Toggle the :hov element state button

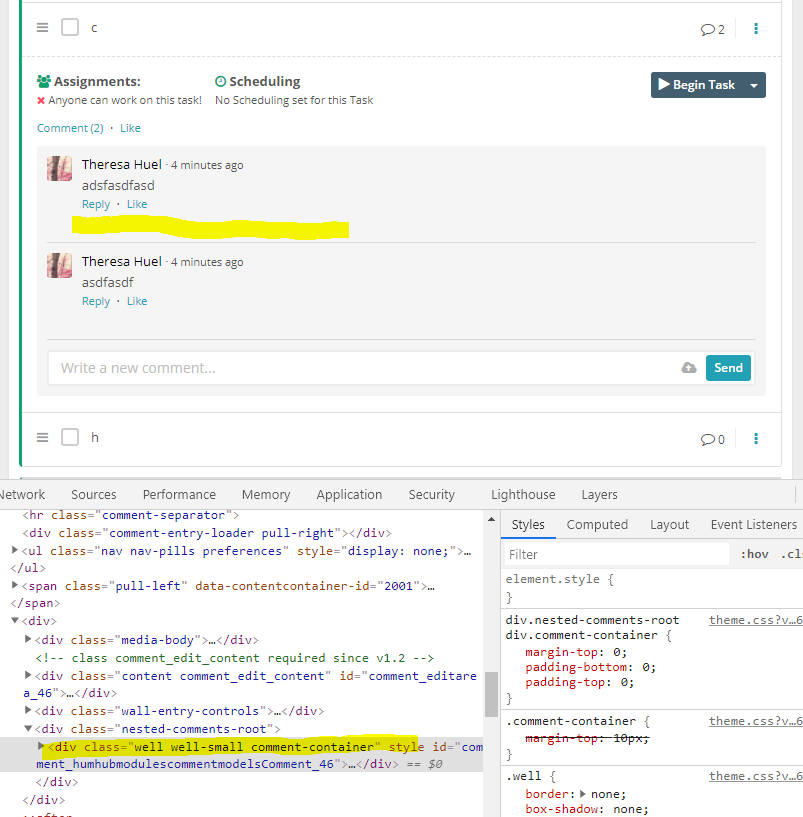click(x=754, y=554)
